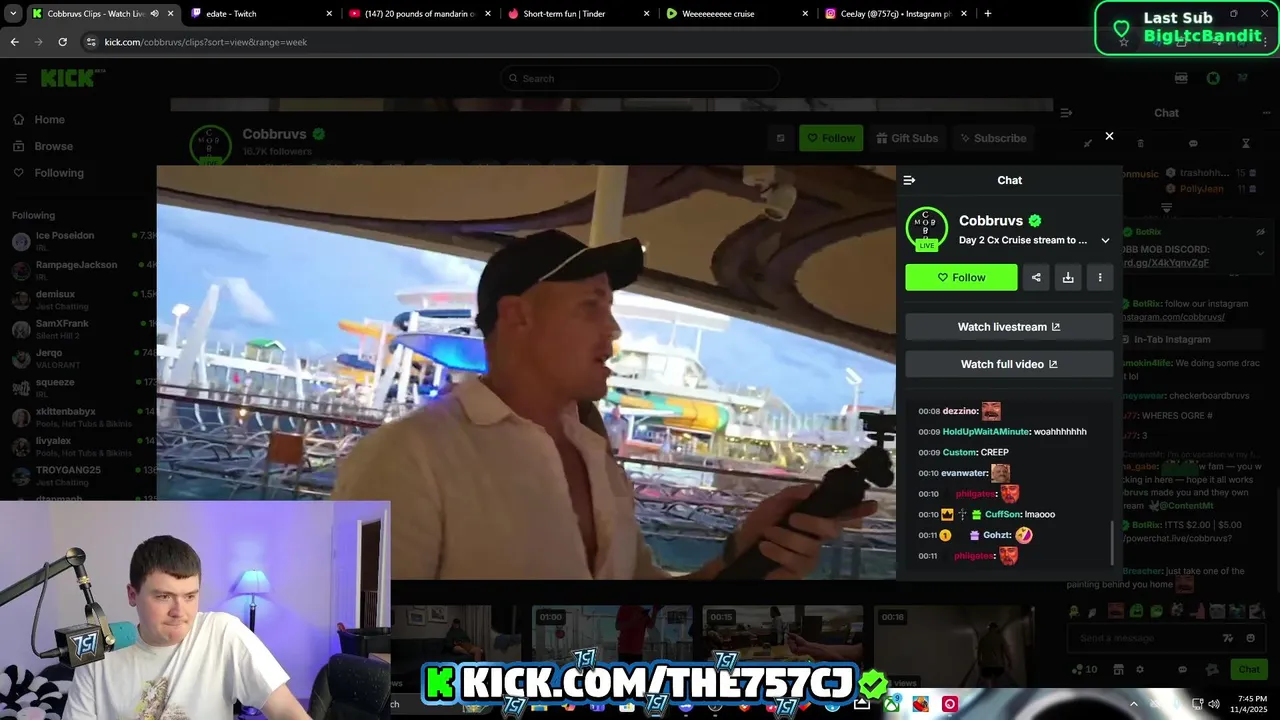Go back in browser history
Image resolution: width=1280 pixels, height=720 pixels.
point(14,42)
